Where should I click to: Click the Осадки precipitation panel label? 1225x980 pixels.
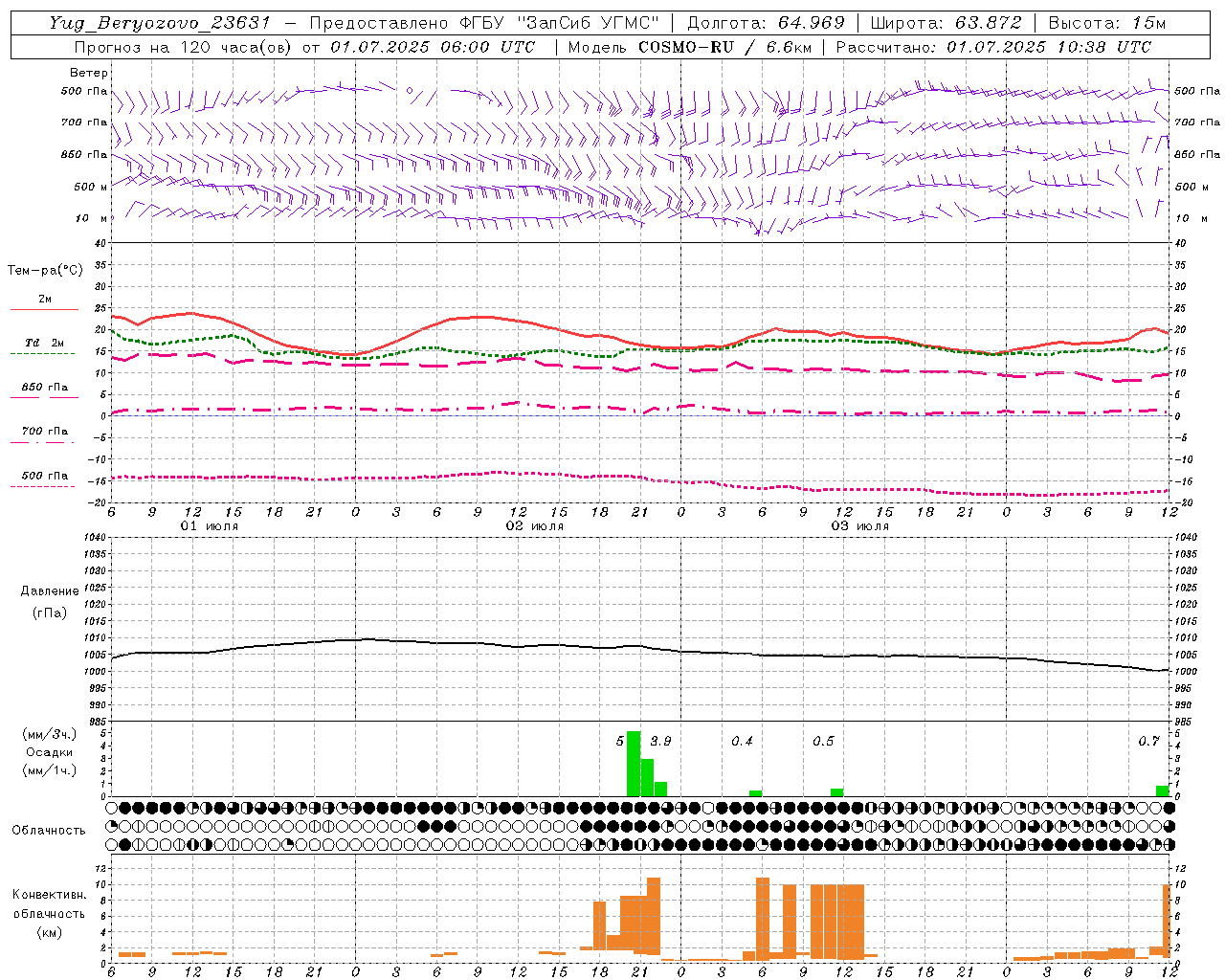(x=49, y=752)
